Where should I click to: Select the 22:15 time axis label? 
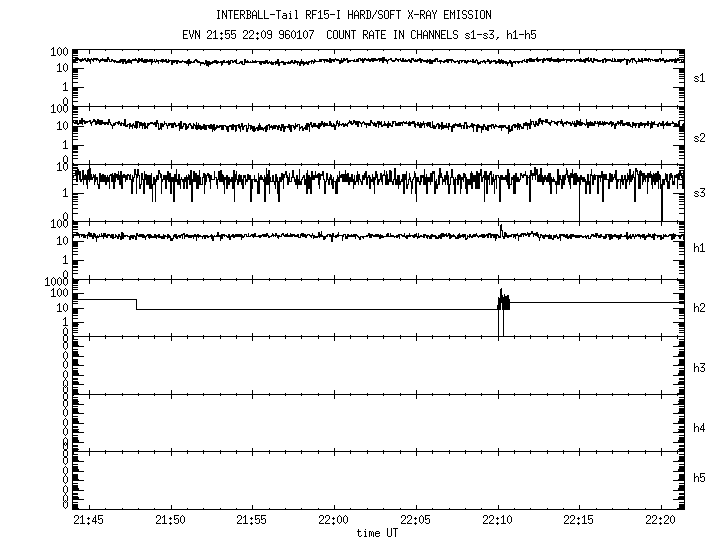(x=580, y=520)
